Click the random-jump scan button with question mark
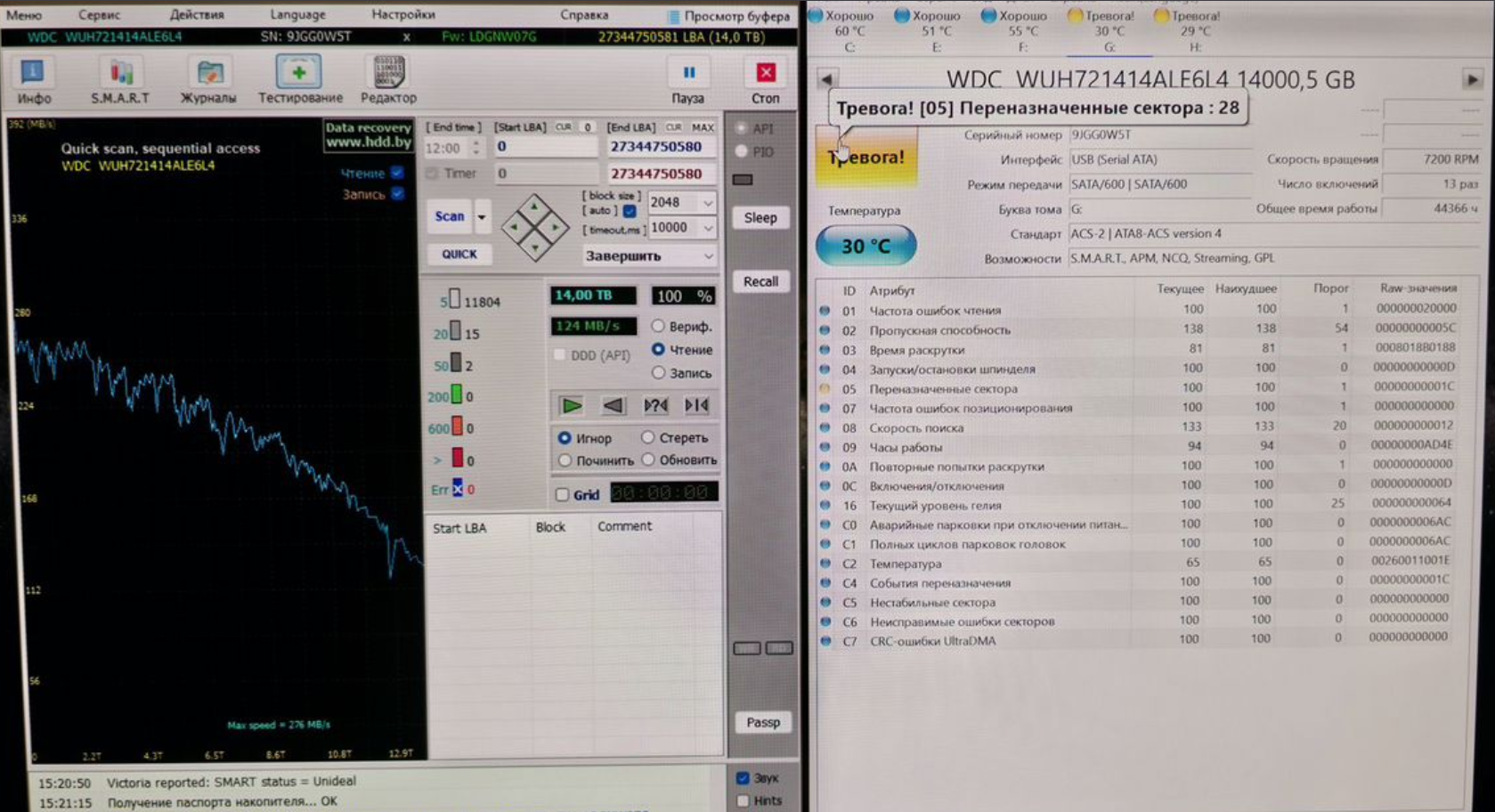Image resolution: width=1495 pixels, height=812 pixels. coord(655,406)
